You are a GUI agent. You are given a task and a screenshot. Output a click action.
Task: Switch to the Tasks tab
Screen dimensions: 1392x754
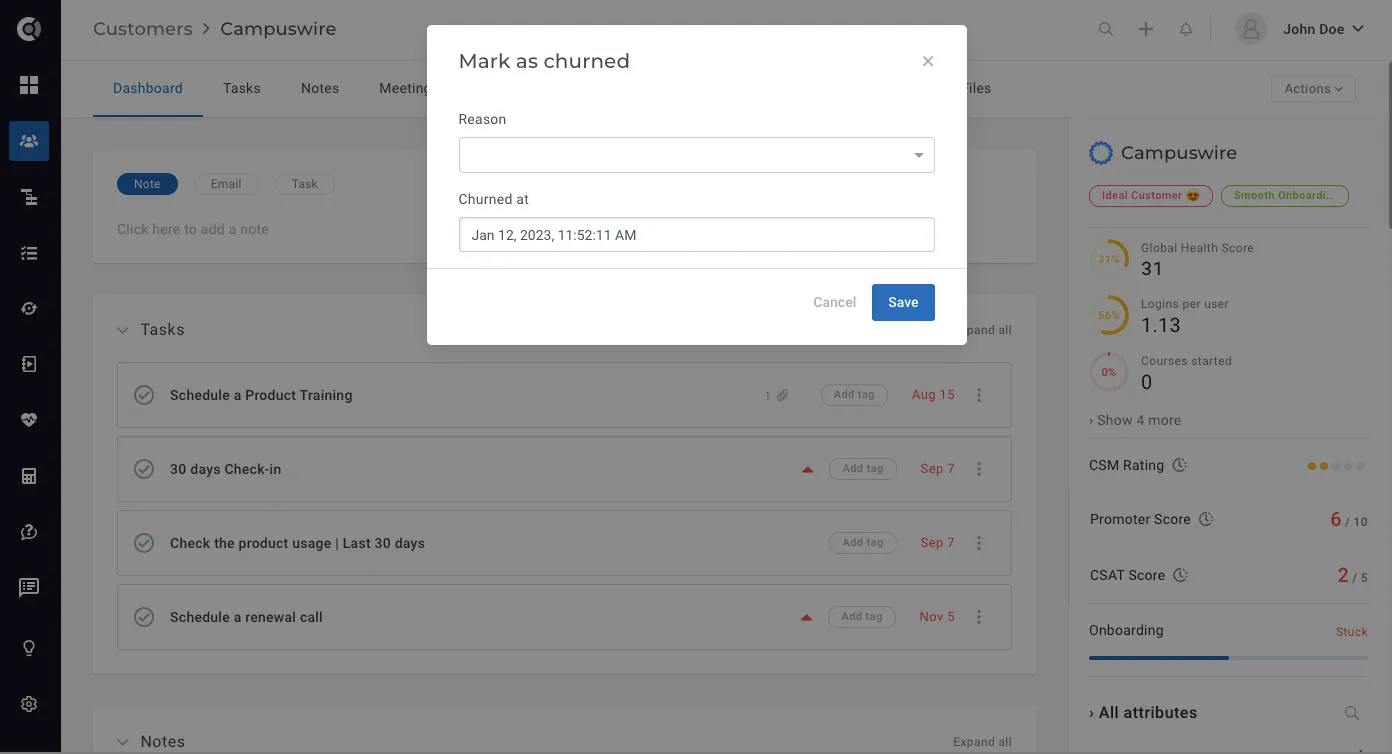pos(242,88)
